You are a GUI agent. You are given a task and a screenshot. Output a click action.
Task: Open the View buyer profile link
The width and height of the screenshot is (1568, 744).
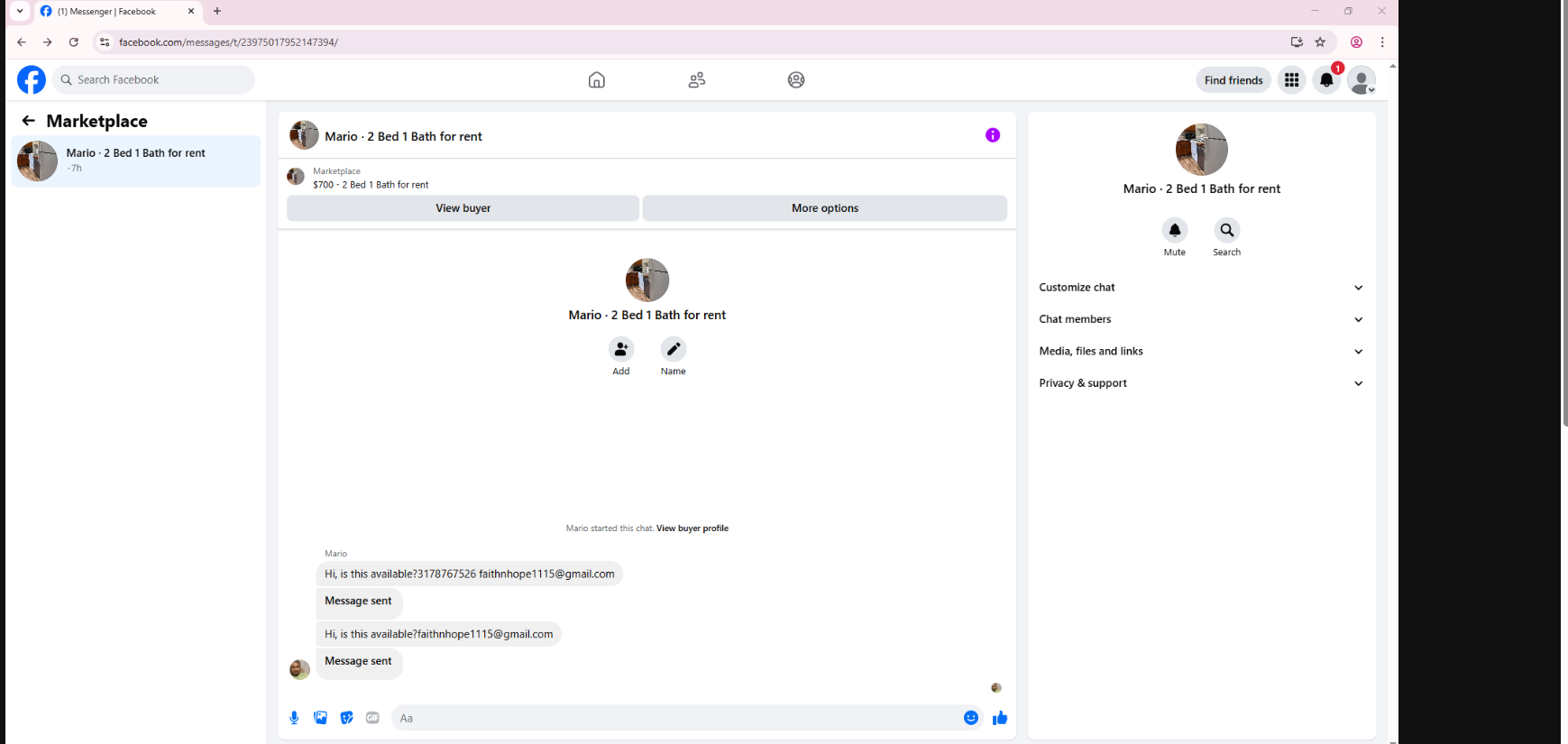[692, 528]
